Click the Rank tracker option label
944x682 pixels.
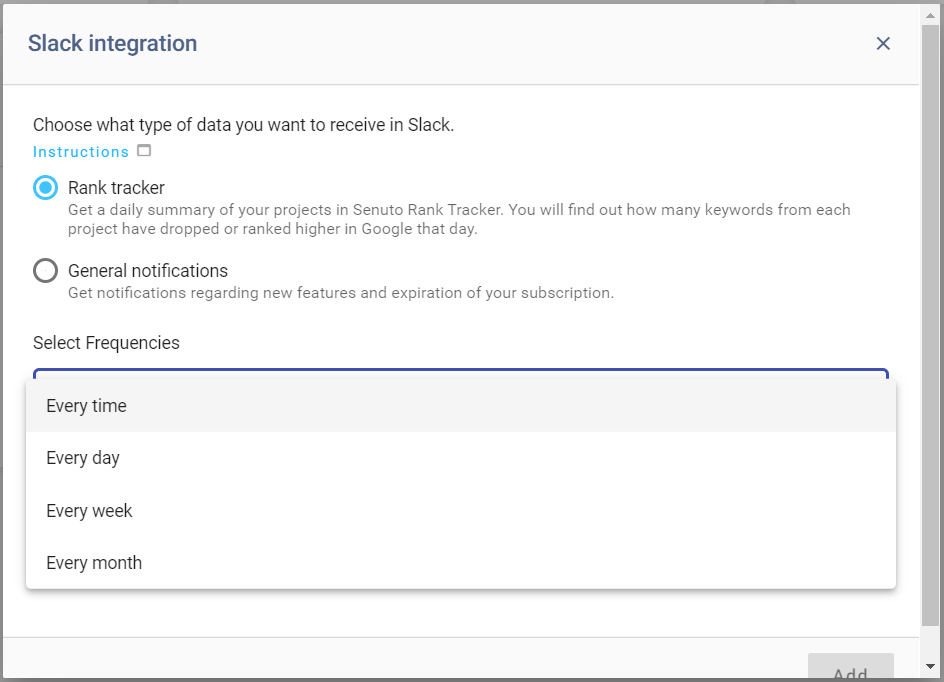[116, 188]
